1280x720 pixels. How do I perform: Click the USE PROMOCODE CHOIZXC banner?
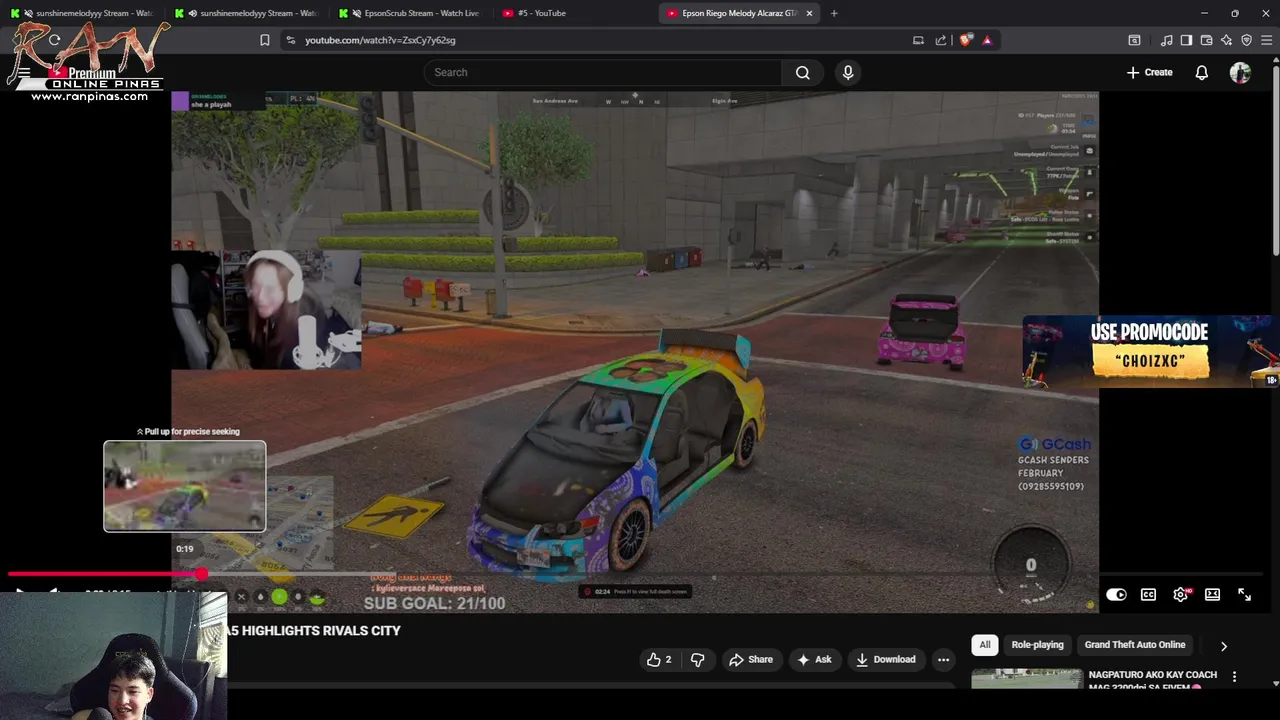(x=1148, y=351)
